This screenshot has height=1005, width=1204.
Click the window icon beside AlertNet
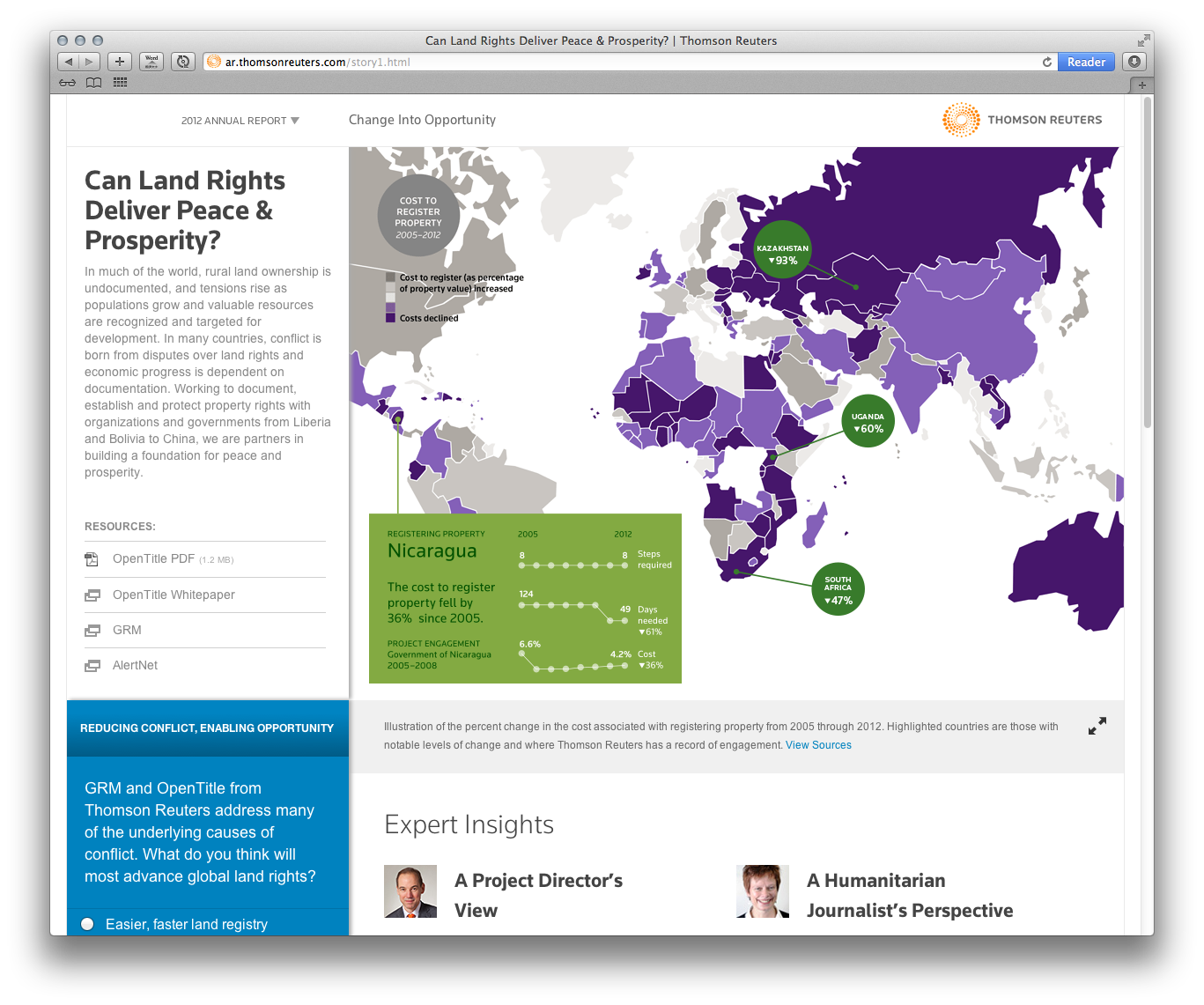pos(92,666)
